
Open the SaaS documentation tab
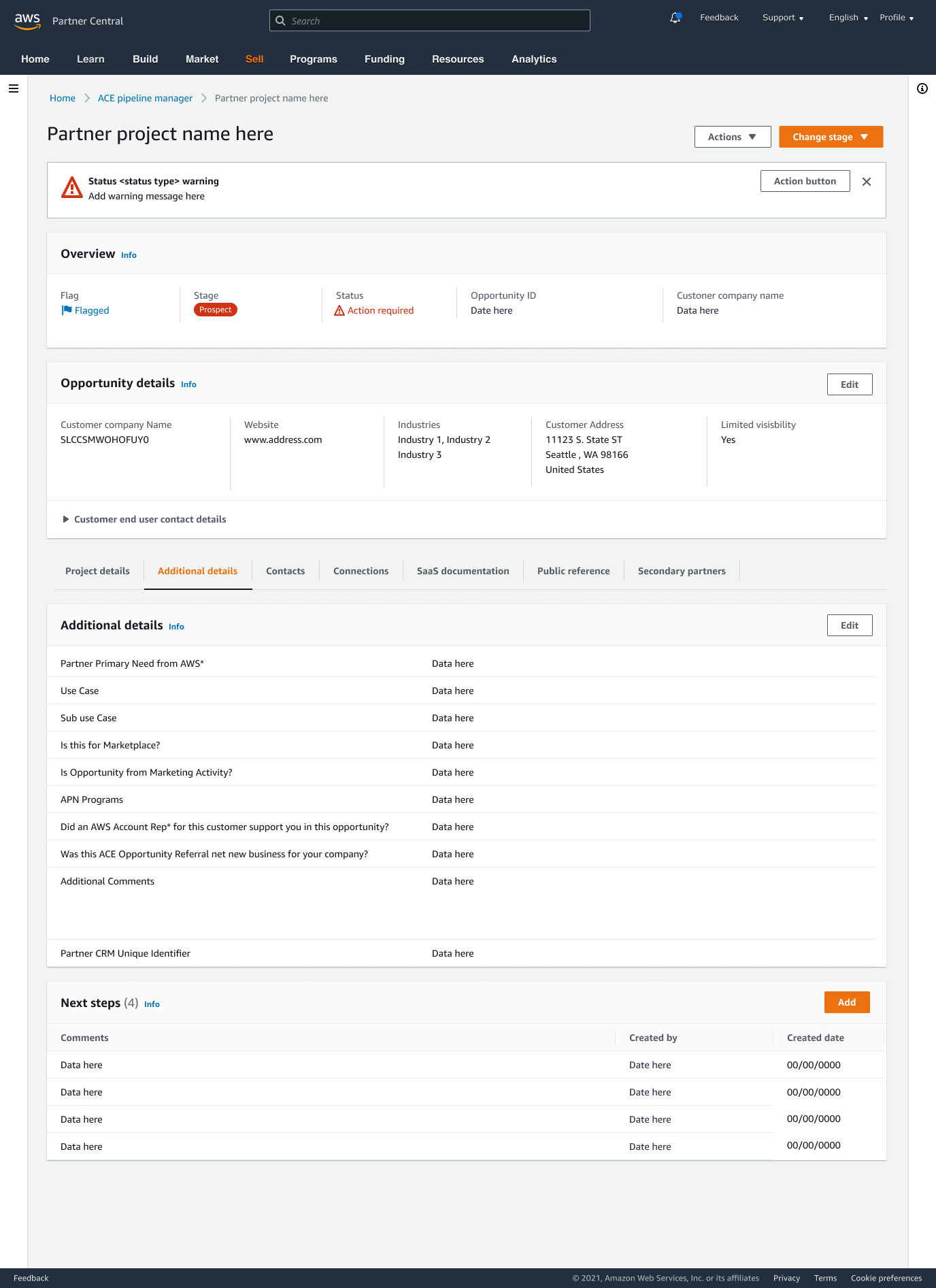(x=463, y=571)
